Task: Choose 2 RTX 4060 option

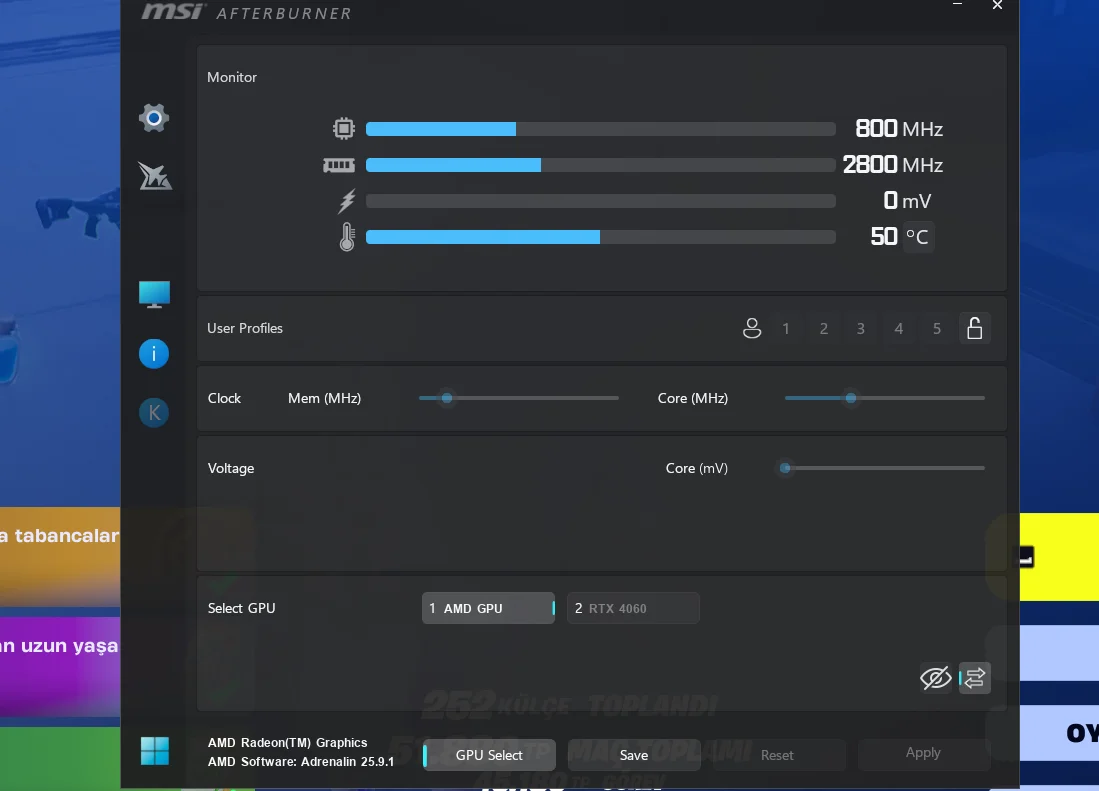Action: tap(633, 608)
